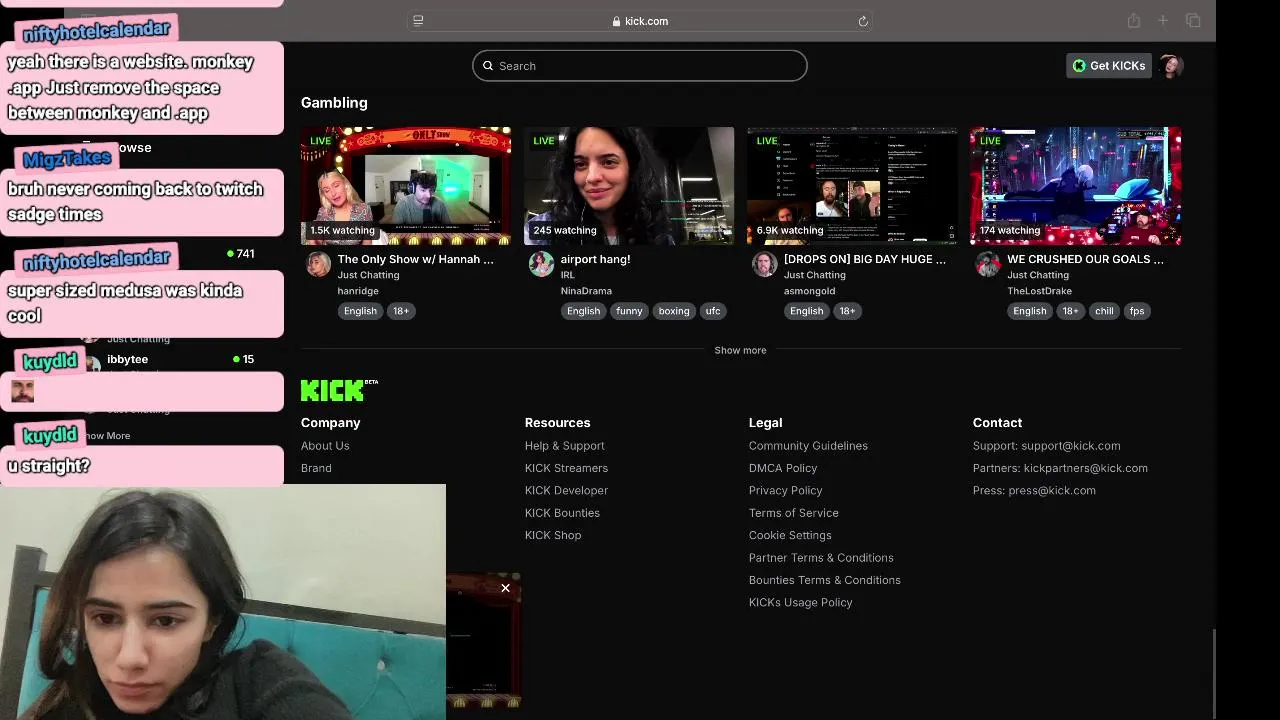
Task: Click the page vertical scrollbar thumb
Action: click(x=1213, y=673)
